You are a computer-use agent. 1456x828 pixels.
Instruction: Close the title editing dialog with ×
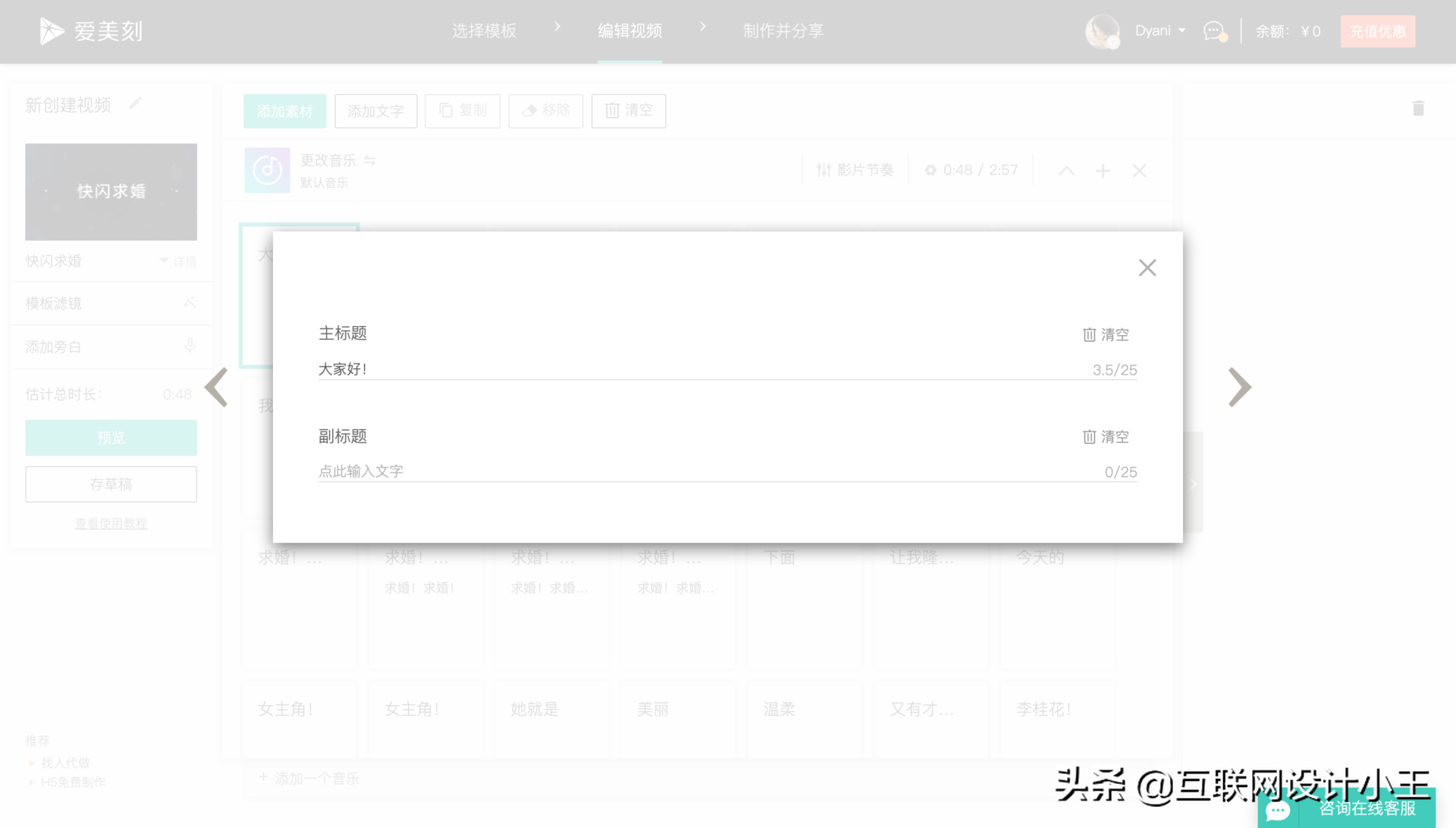point(1148,267)
